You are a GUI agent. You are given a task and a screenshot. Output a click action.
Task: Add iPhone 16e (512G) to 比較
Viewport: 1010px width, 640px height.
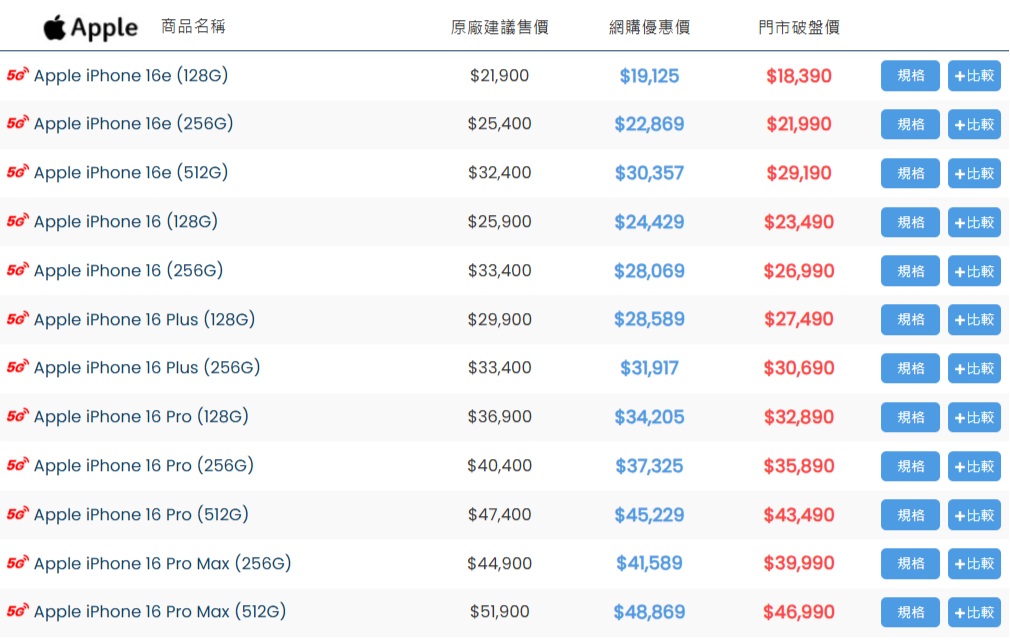(x=974, y=173)
